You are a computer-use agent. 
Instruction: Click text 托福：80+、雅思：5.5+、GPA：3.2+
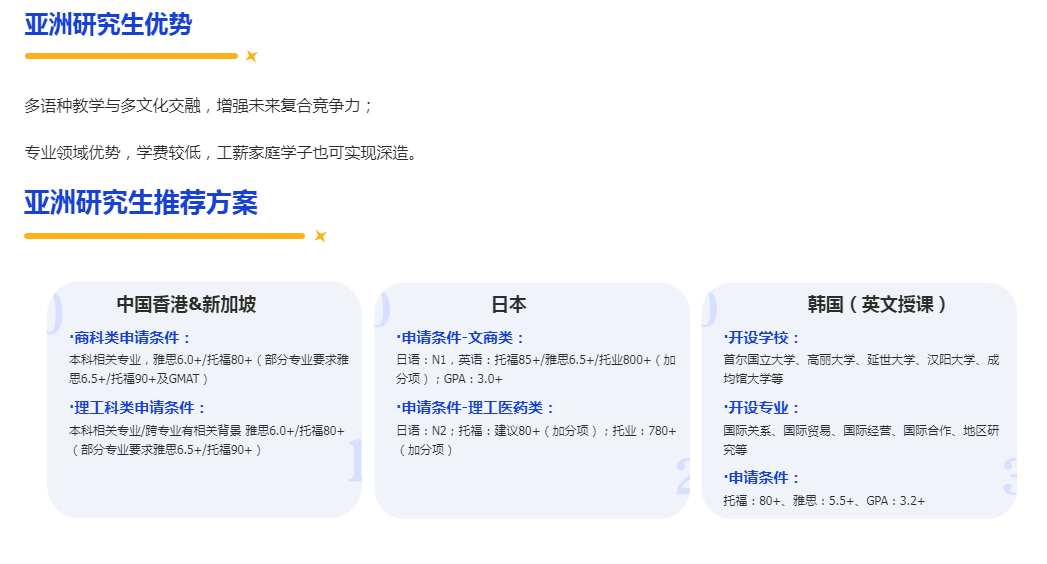click(824, 501)
